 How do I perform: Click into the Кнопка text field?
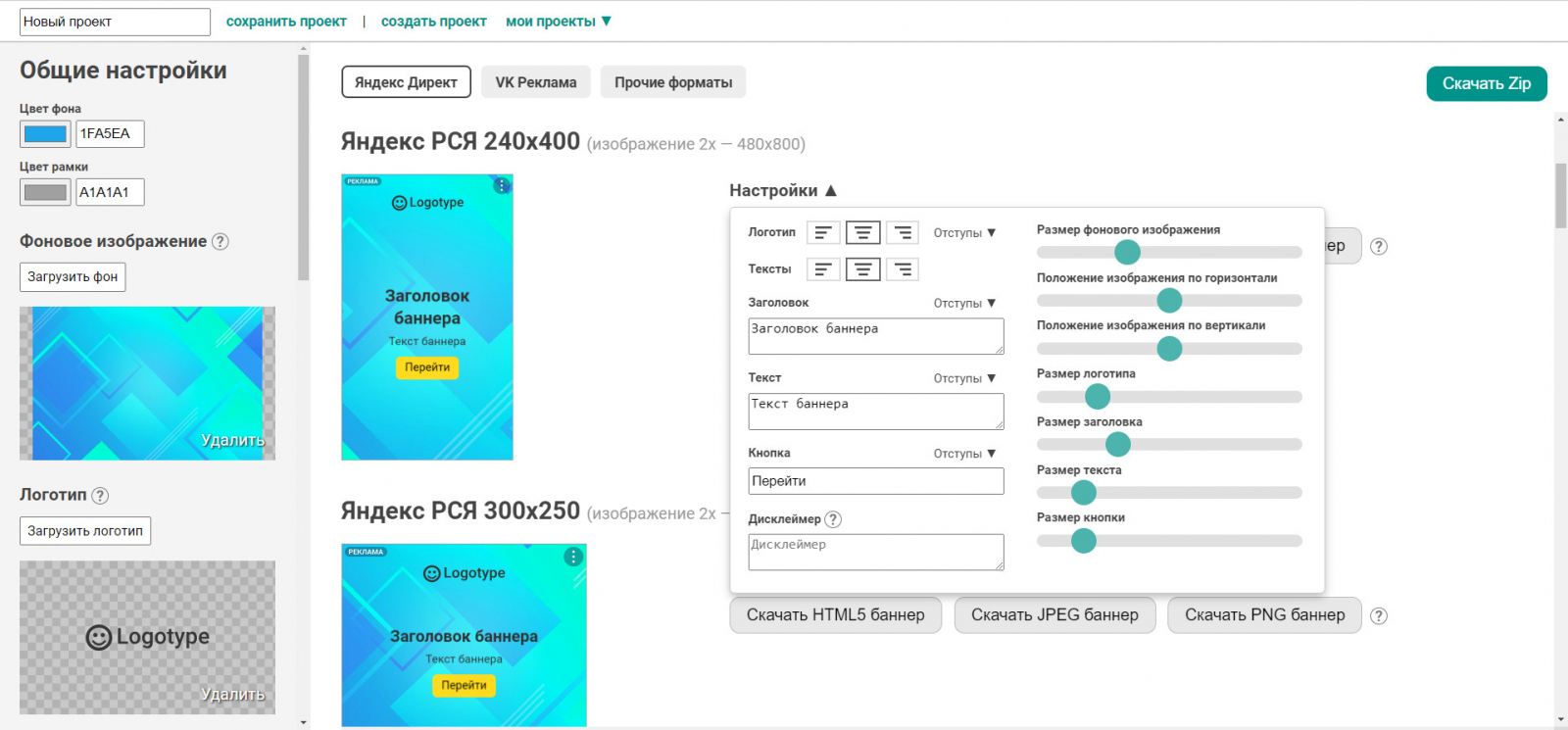point(876,481)
